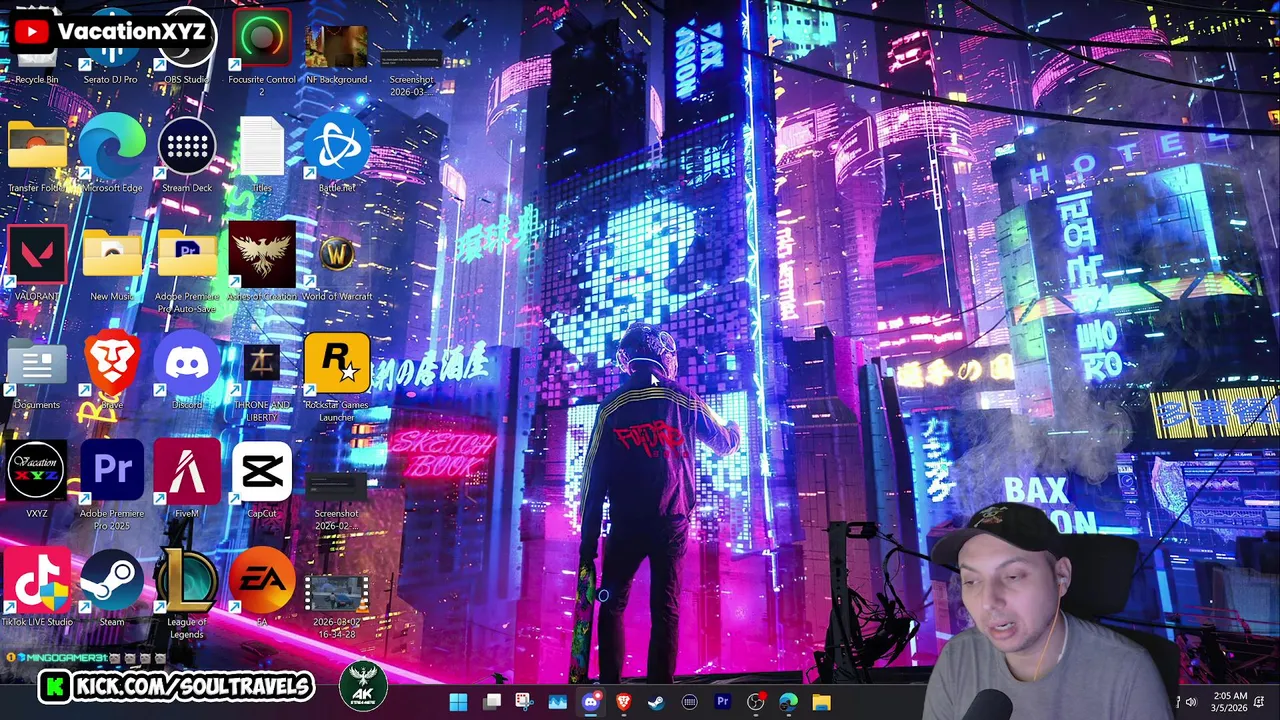The width and height of the screenshot is (1280, 720).
Task: Launch Microsoft Edge desktop shortcut
Action: coord(111,154)
